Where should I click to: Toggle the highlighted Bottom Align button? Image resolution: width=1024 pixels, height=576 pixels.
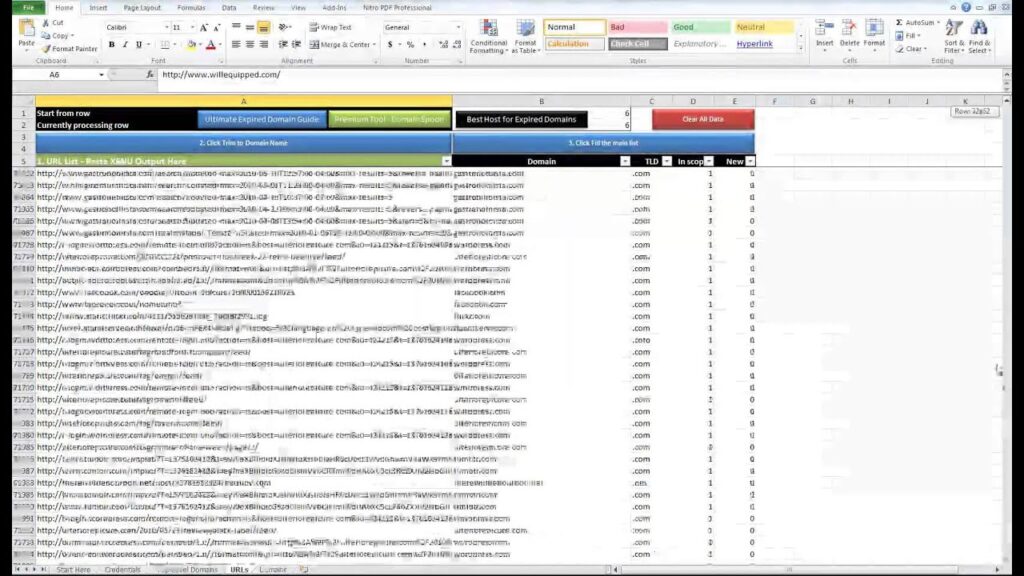264,27
